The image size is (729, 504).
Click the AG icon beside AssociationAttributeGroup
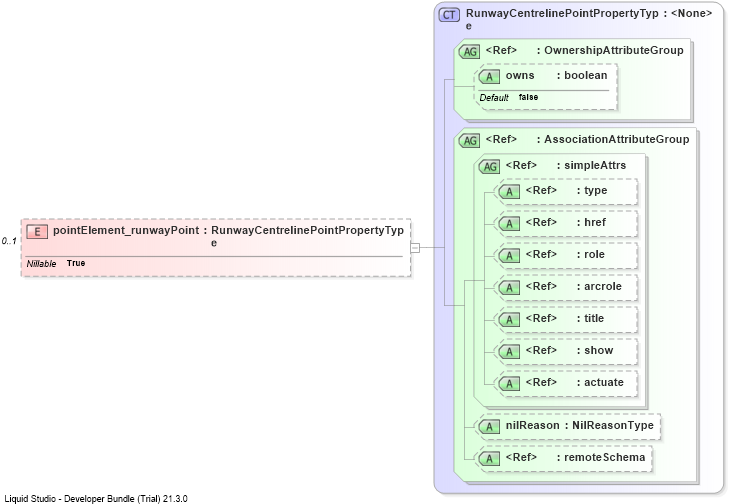(x=469, y=140)
